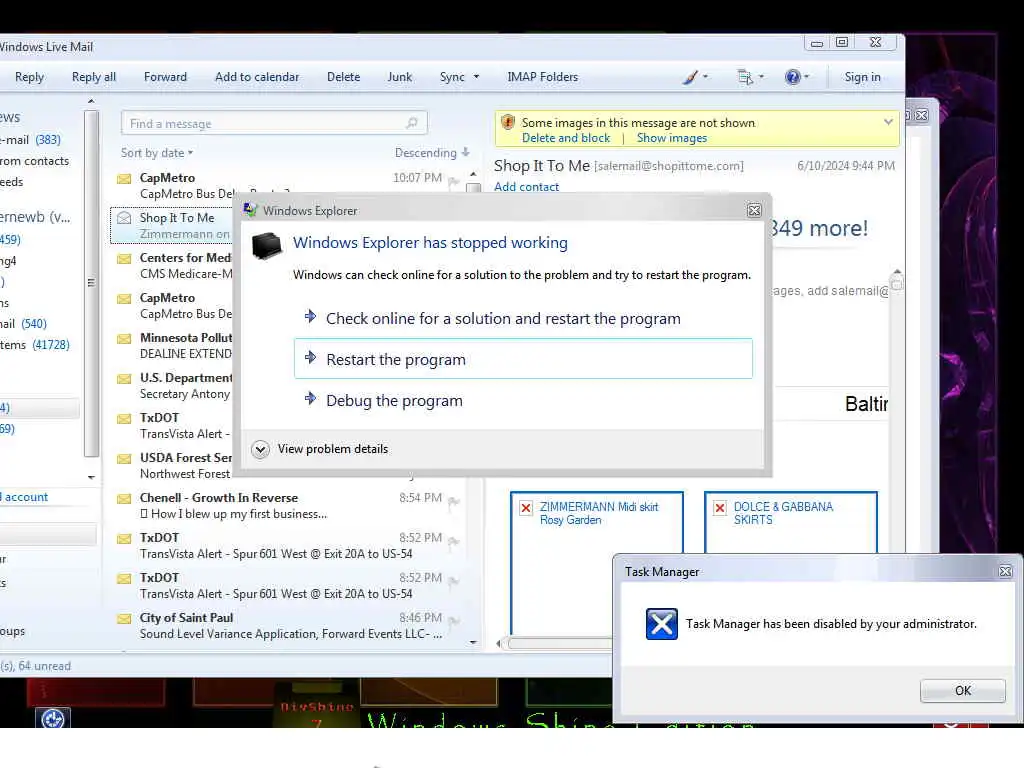Close the Windows Explorer error dialog

(x=754, y=210)
